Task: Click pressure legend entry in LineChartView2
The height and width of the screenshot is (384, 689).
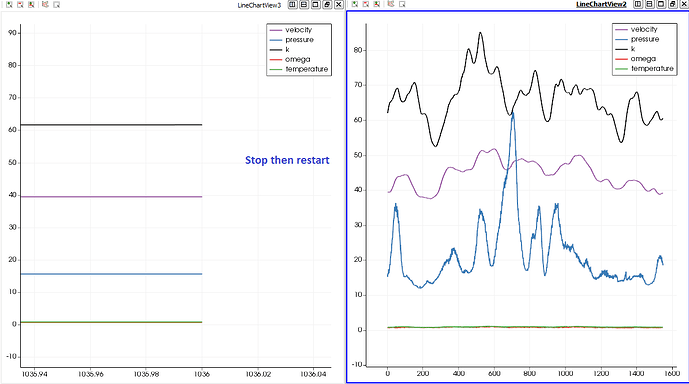Action: [x=638, y=39]
